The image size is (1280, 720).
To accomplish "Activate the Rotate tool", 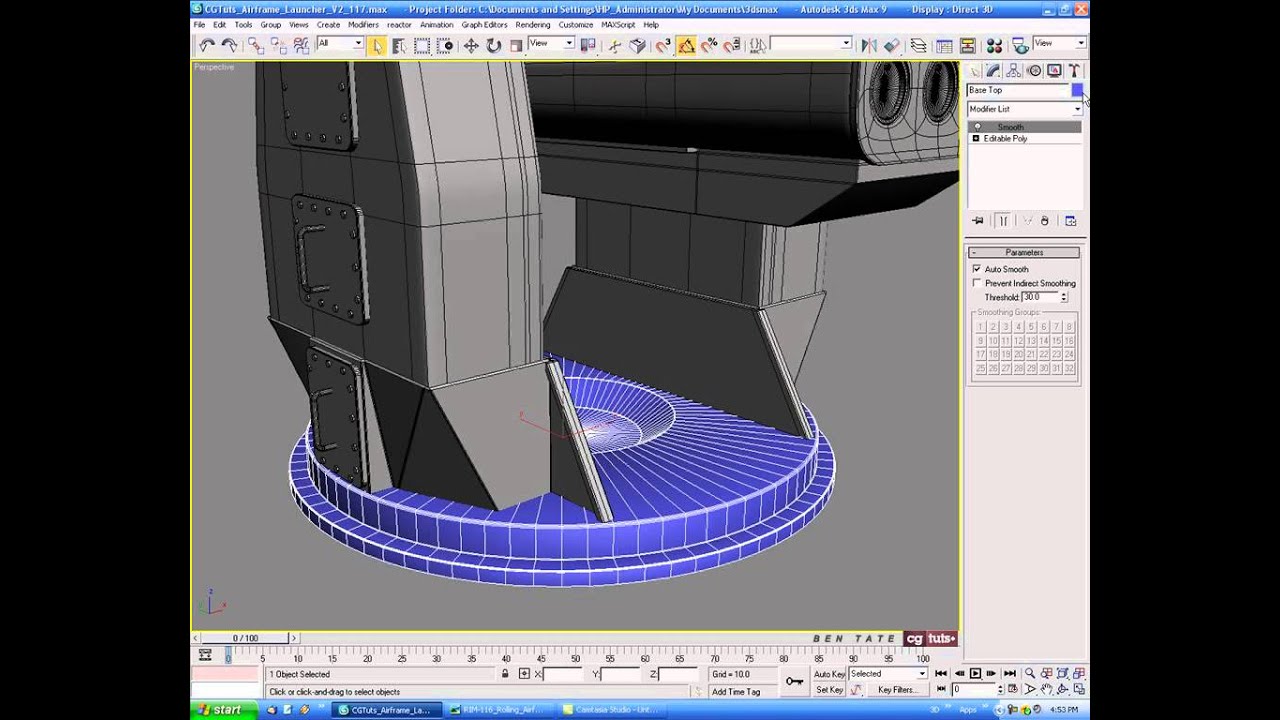I will tap(493, 45).
